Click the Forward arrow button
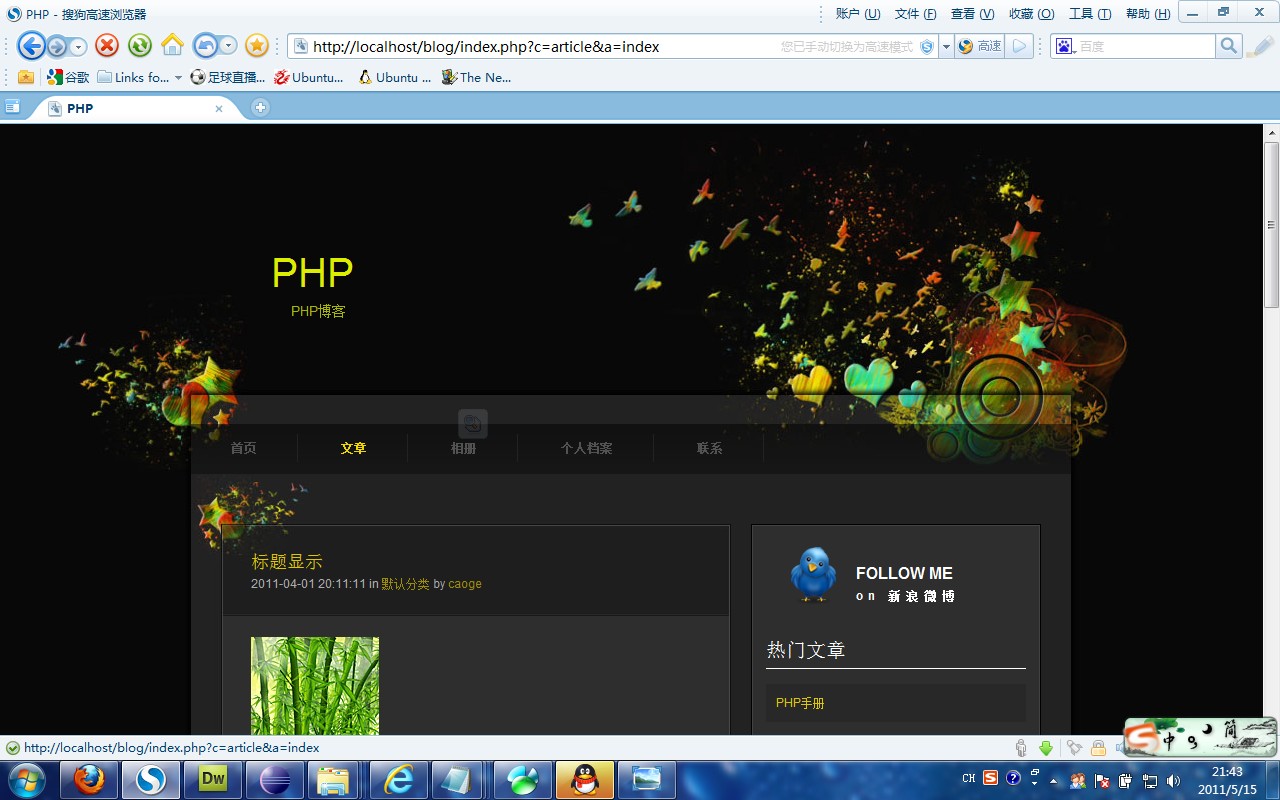 click(x=56, y=46)
